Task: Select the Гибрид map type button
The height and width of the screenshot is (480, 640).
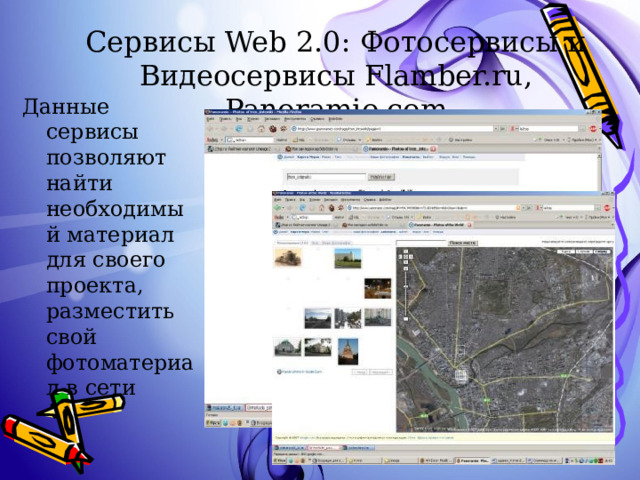Action: point(603,251)
